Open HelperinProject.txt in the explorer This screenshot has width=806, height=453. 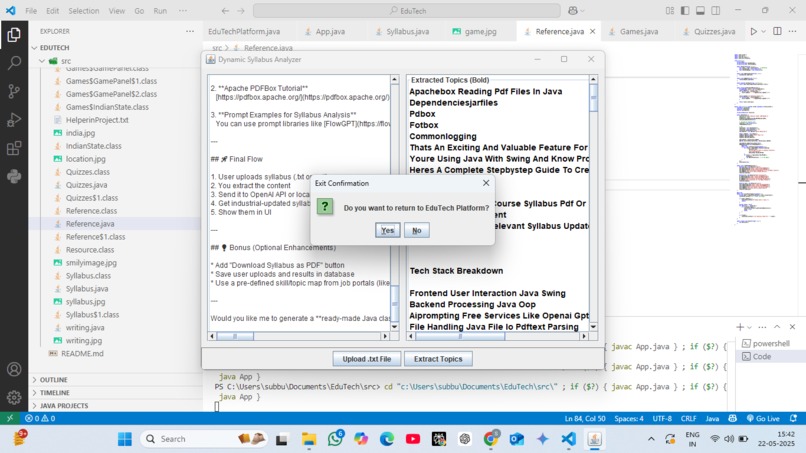pos(97,120)
